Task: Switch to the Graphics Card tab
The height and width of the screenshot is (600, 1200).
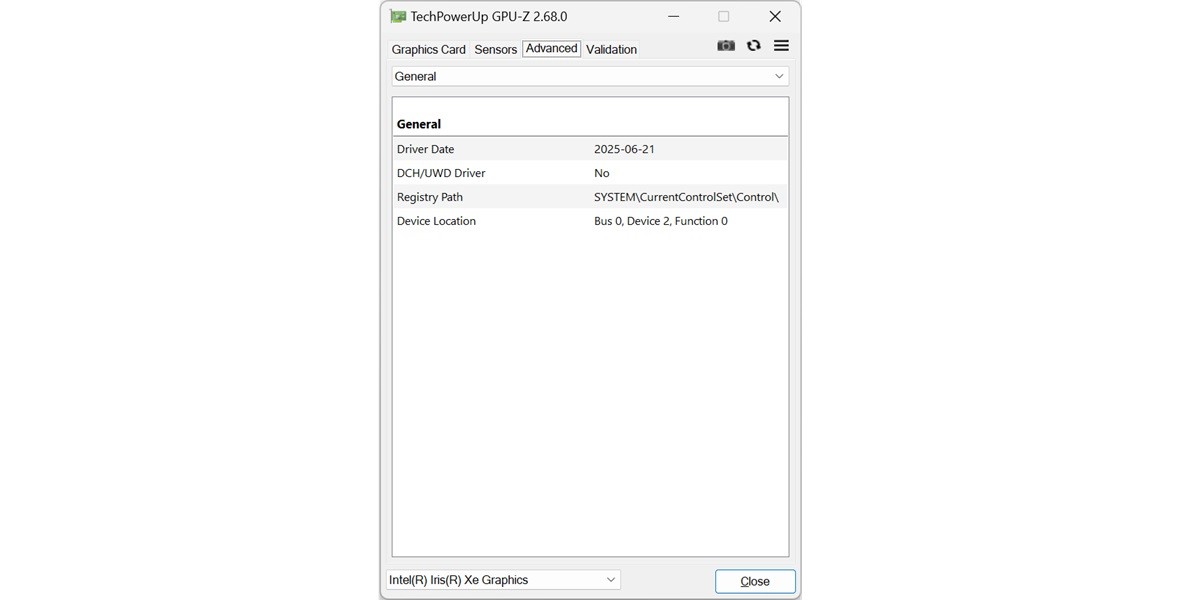Action: [428, 49]
